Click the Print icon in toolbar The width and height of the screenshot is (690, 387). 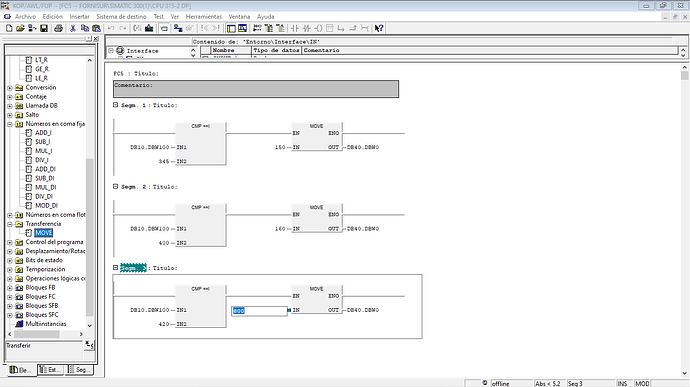tap(58, 28)
